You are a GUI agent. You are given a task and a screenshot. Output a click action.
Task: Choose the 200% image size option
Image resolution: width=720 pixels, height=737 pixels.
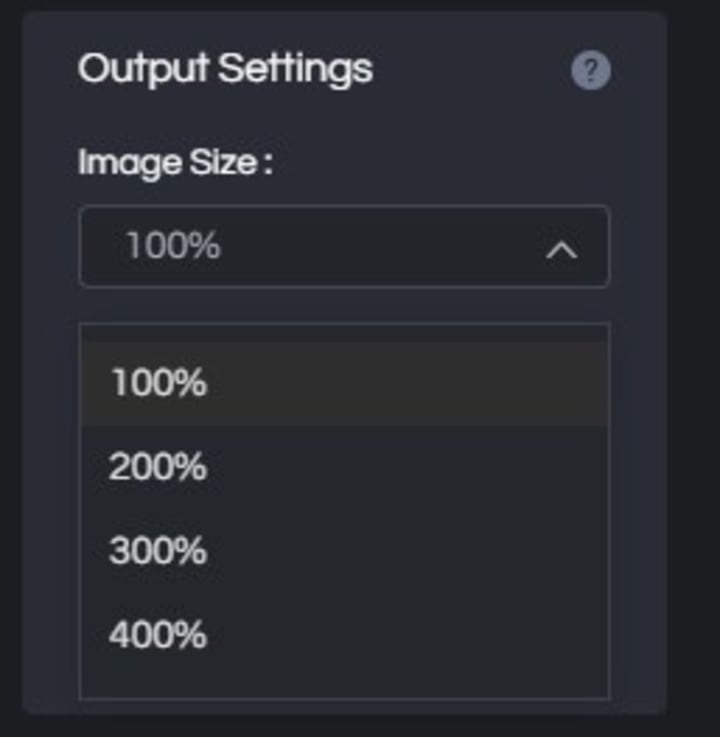(x=159, y=467)
